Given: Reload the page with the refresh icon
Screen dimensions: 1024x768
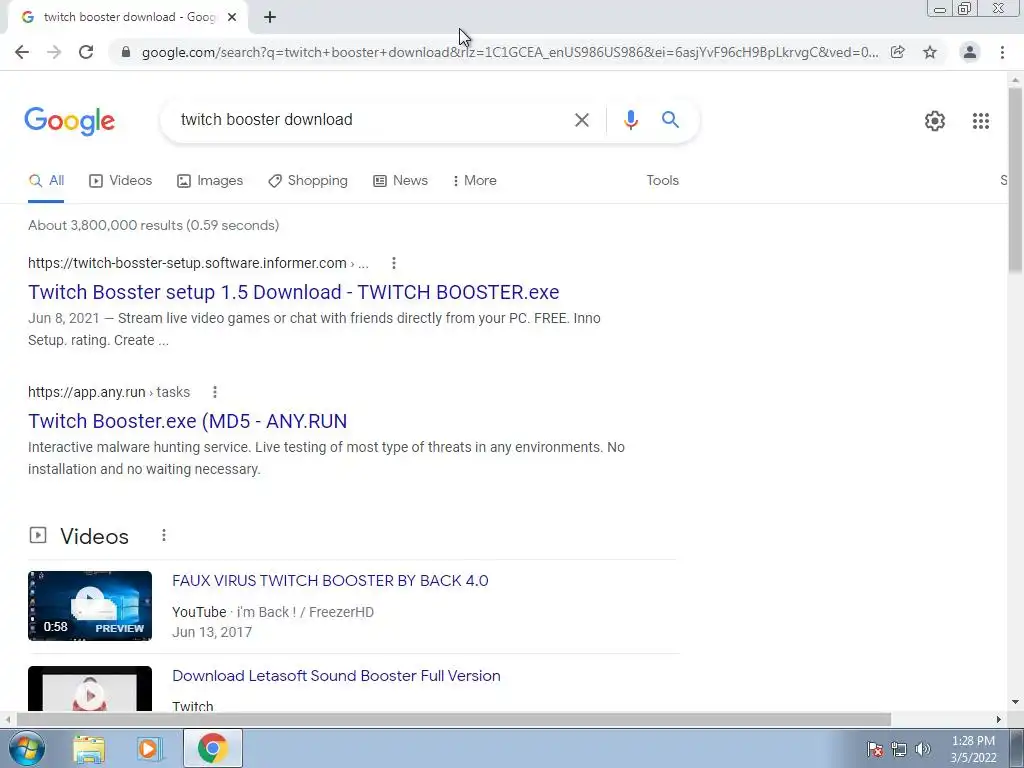Looking at the screenshot, I should click(86, 52).
